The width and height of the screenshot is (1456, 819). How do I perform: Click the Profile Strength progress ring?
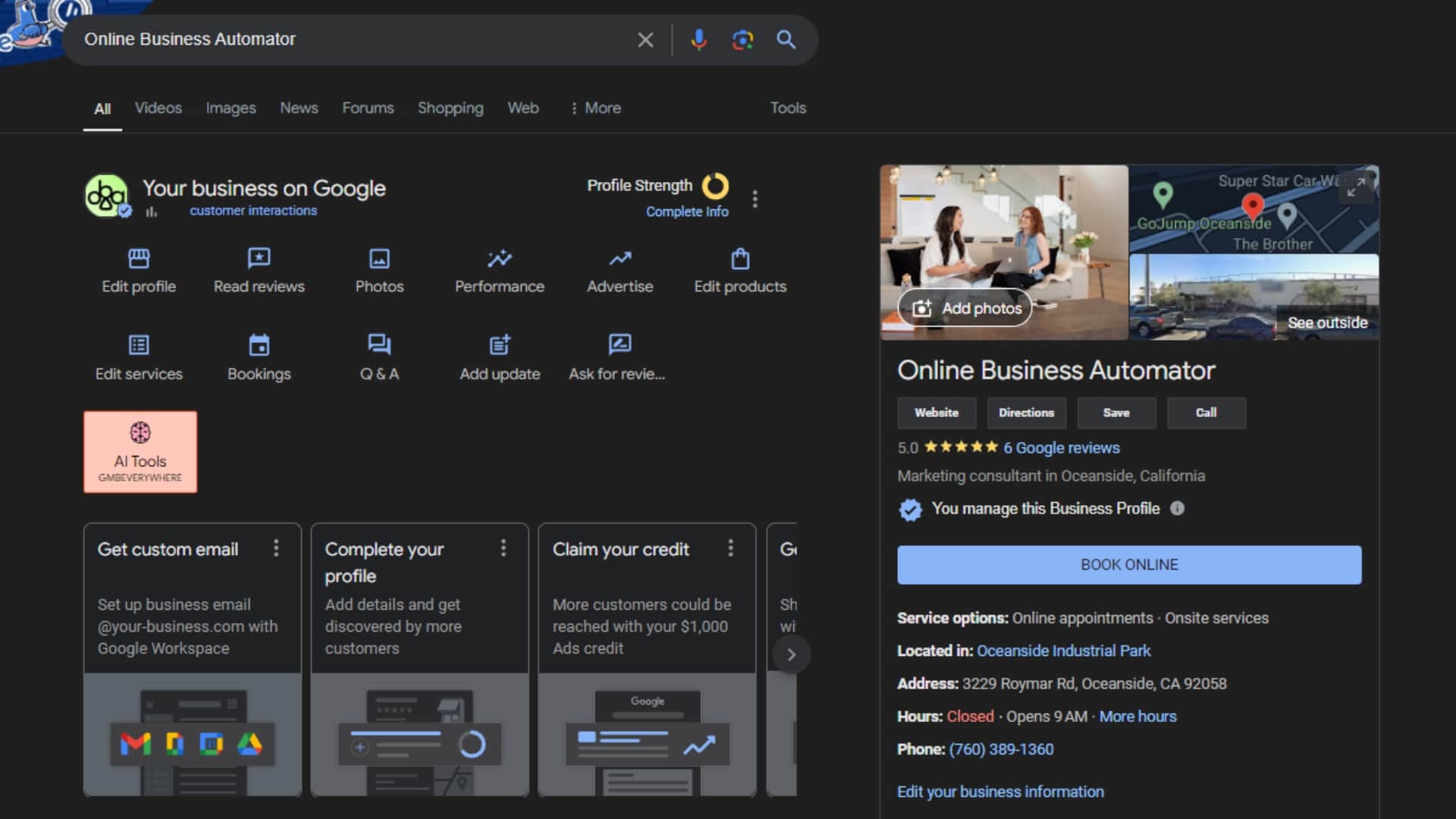(715, 186)
